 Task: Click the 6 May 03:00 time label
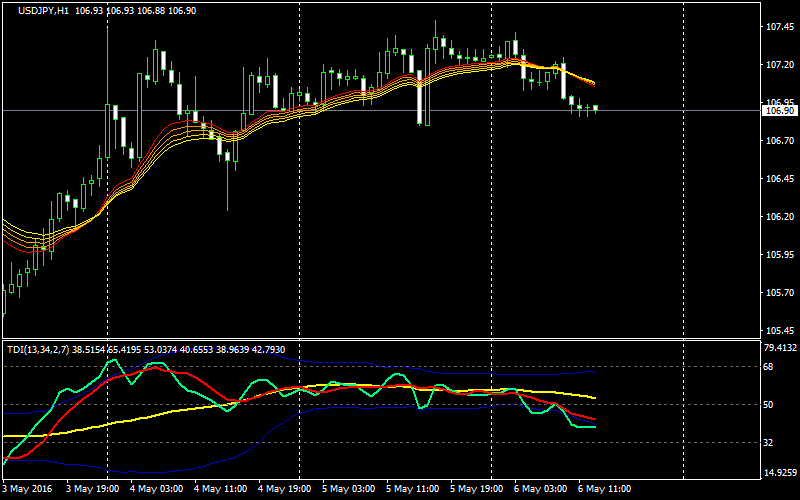541,489
